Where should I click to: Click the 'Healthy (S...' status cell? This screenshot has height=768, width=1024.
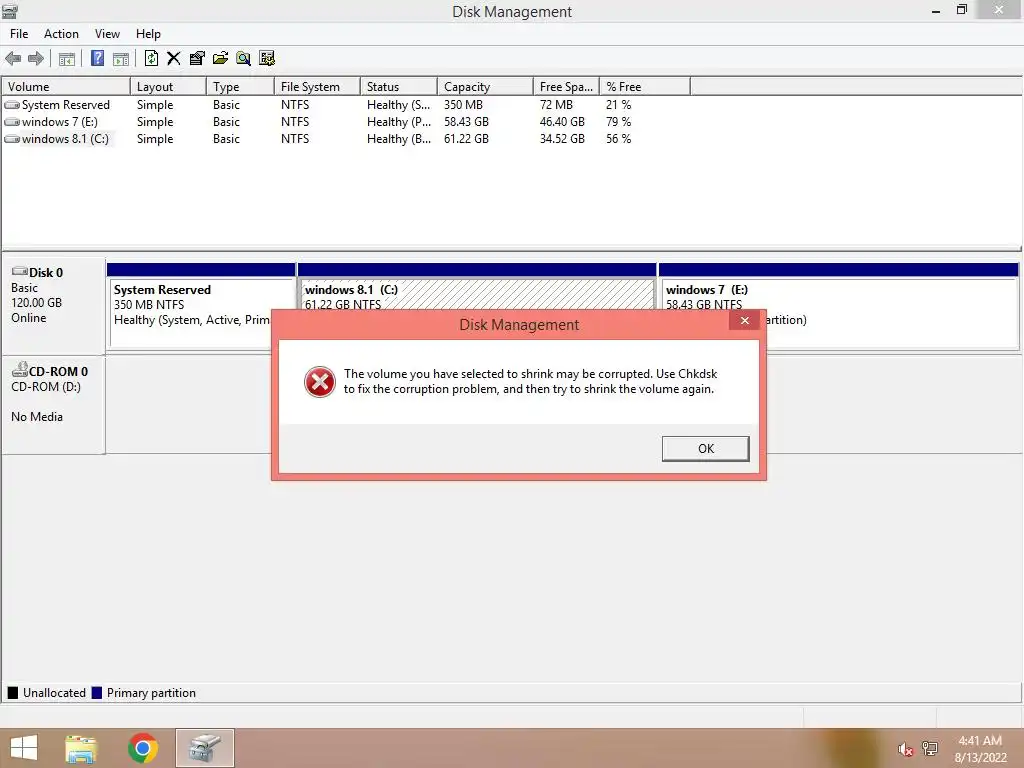(x=398, y=104)
